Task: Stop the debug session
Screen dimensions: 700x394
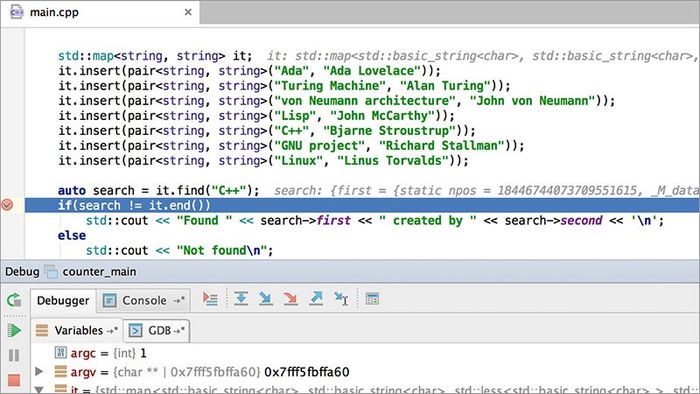Action: (x=14, y=380)
